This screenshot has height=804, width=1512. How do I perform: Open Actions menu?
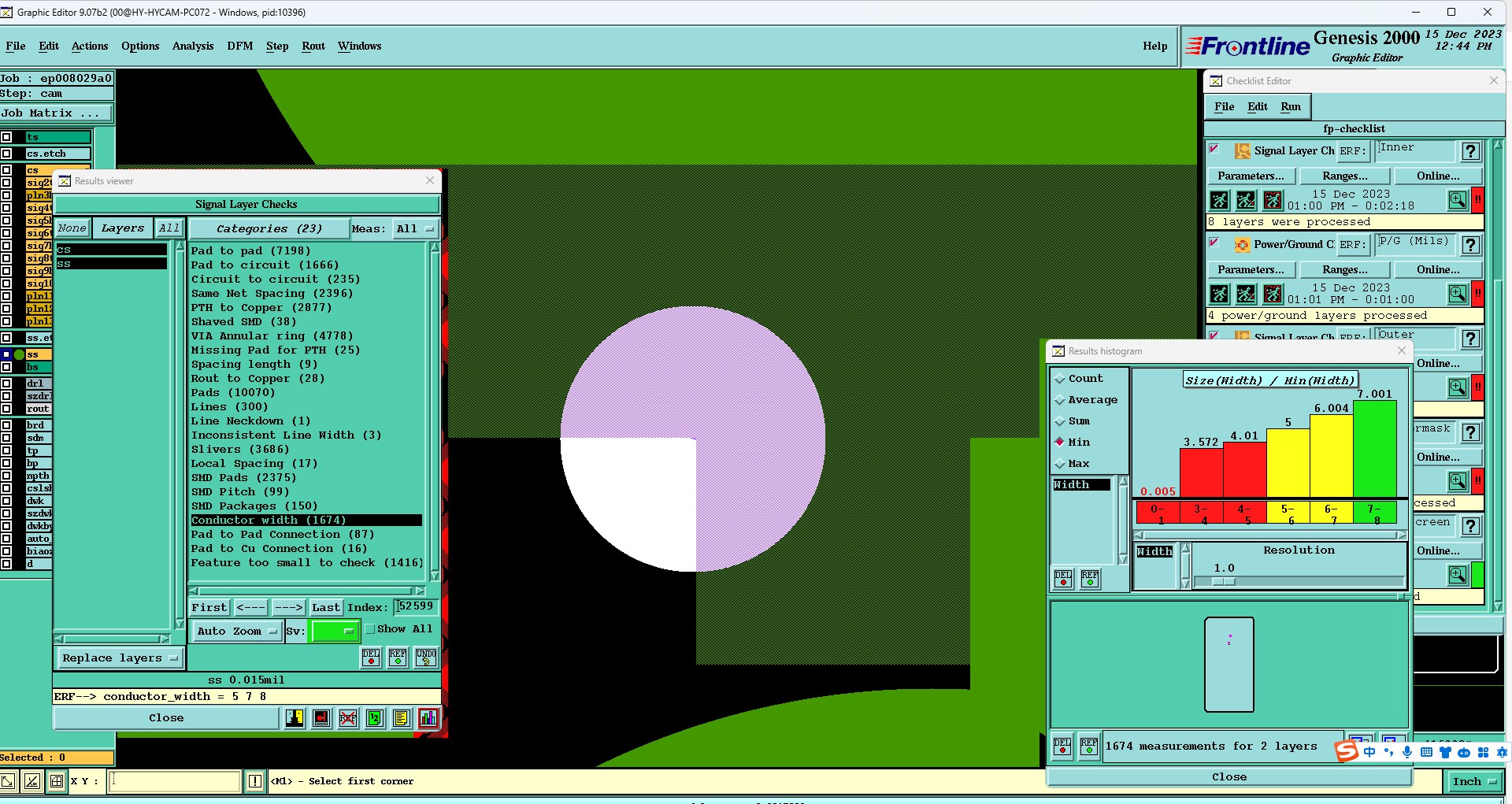90,46
